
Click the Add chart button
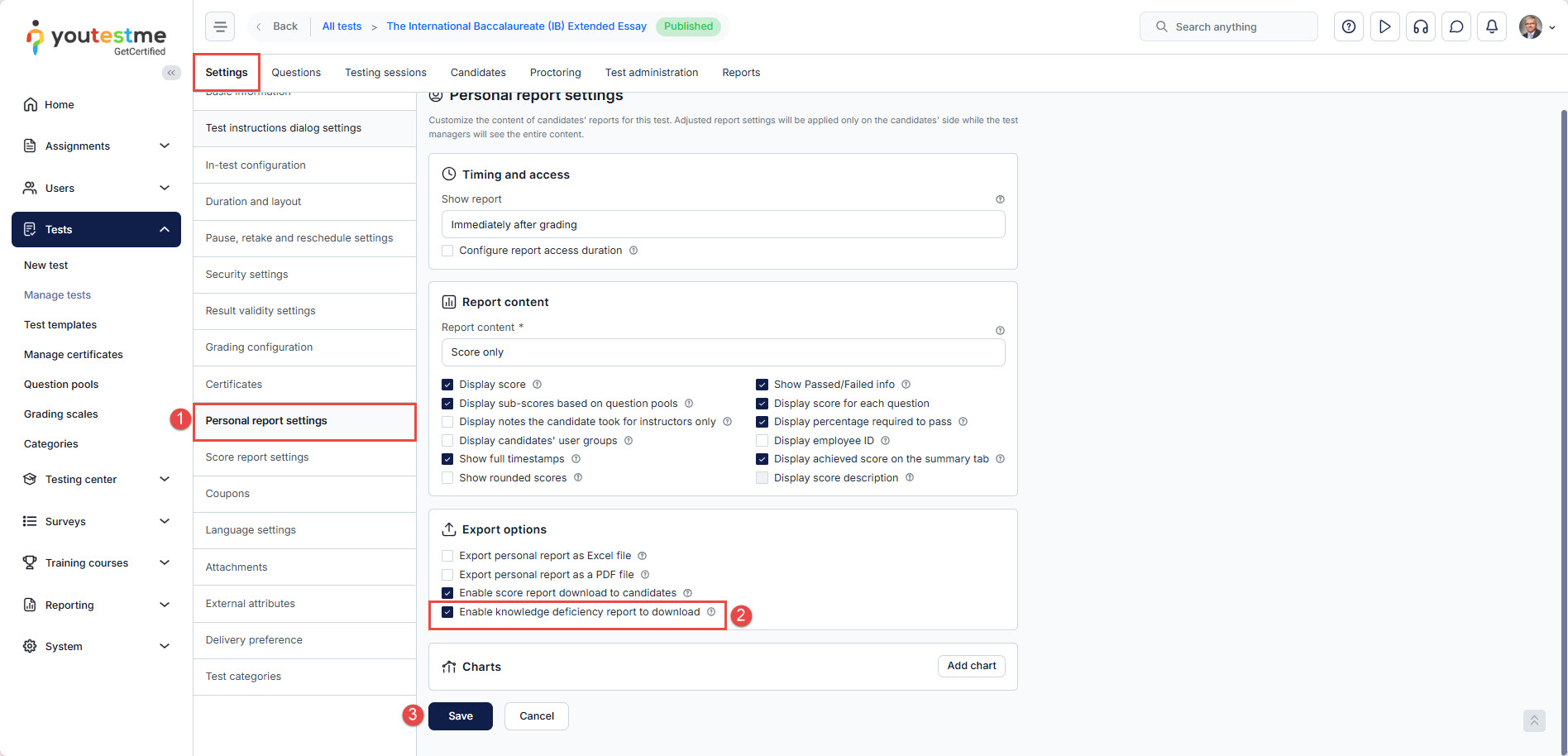tap(971, 666)
